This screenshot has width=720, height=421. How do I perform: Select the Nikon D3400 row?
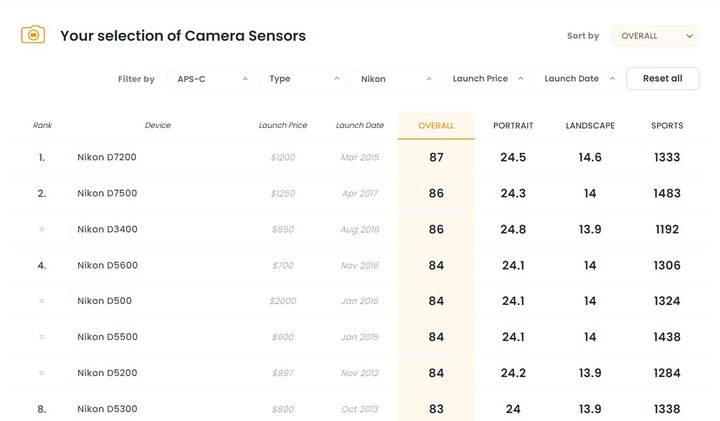point(360,229)
